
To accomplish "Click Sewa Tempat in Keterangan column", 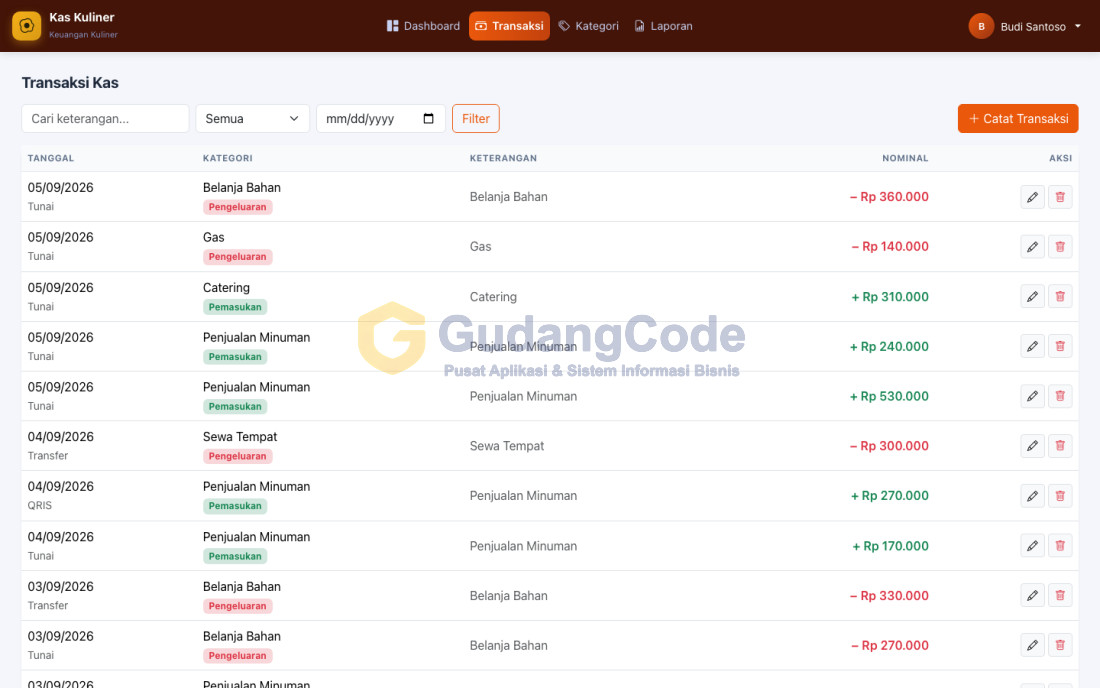I will coord(507,446).
